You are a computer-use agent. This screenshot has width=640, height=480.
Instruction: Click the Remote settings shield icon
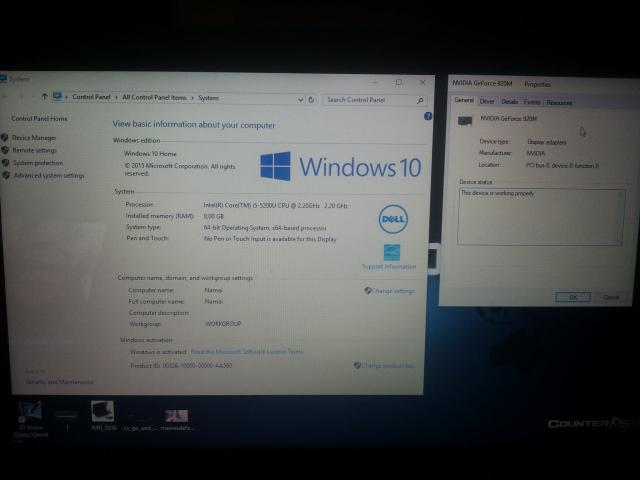[x=5, y=150]
